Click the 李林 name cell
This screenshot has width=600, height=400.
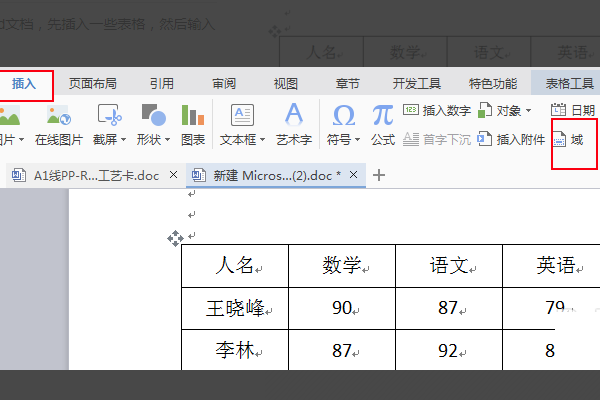[x=235, y=350]
